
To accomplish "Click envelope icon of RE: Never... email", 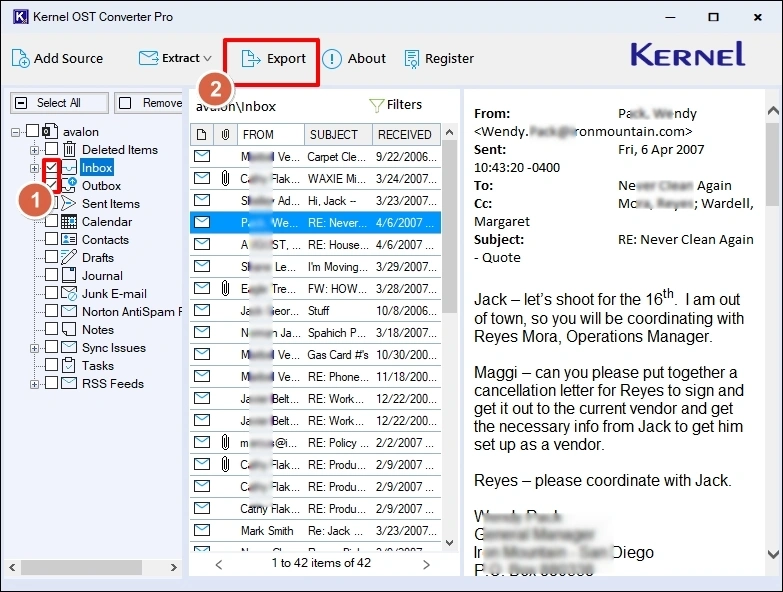I will (202, 222).
